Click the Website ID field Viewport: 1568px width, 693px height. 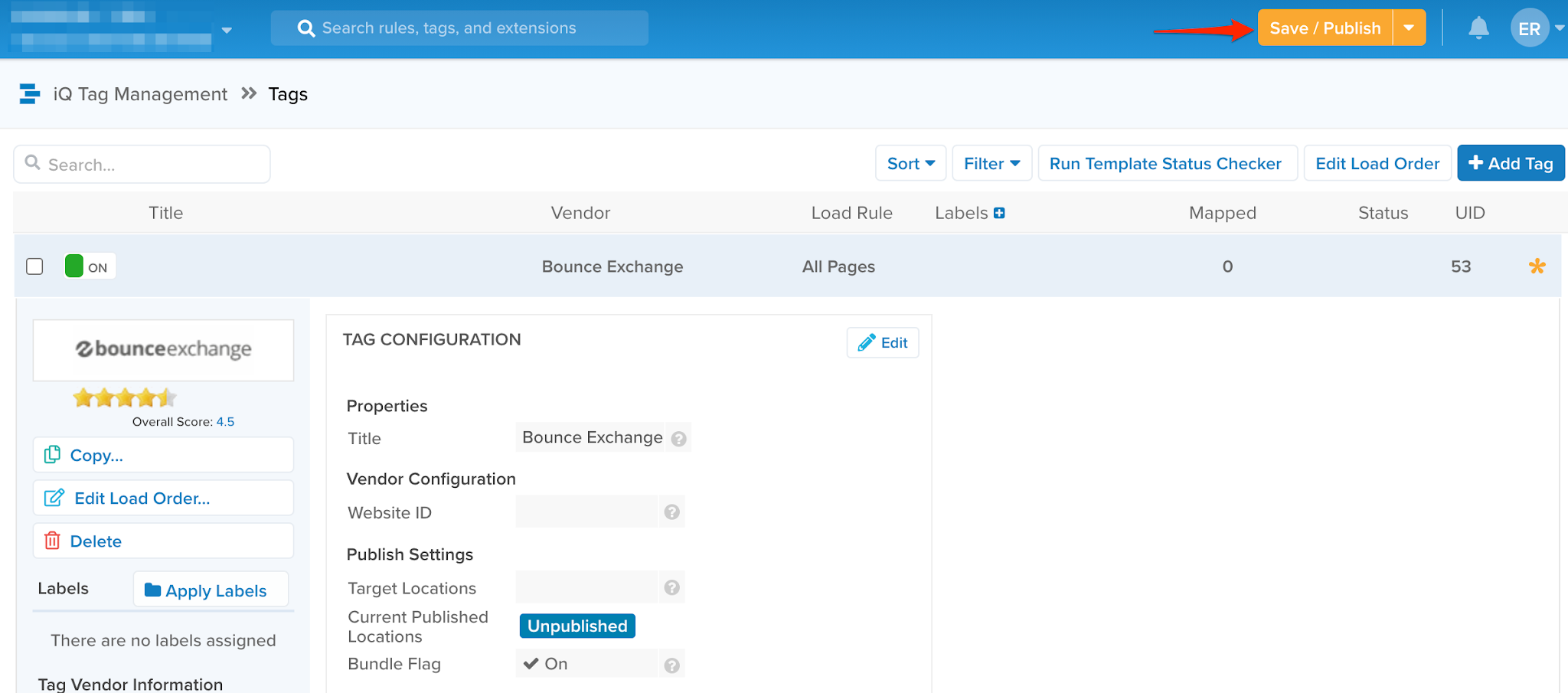[x=586, y=512]
